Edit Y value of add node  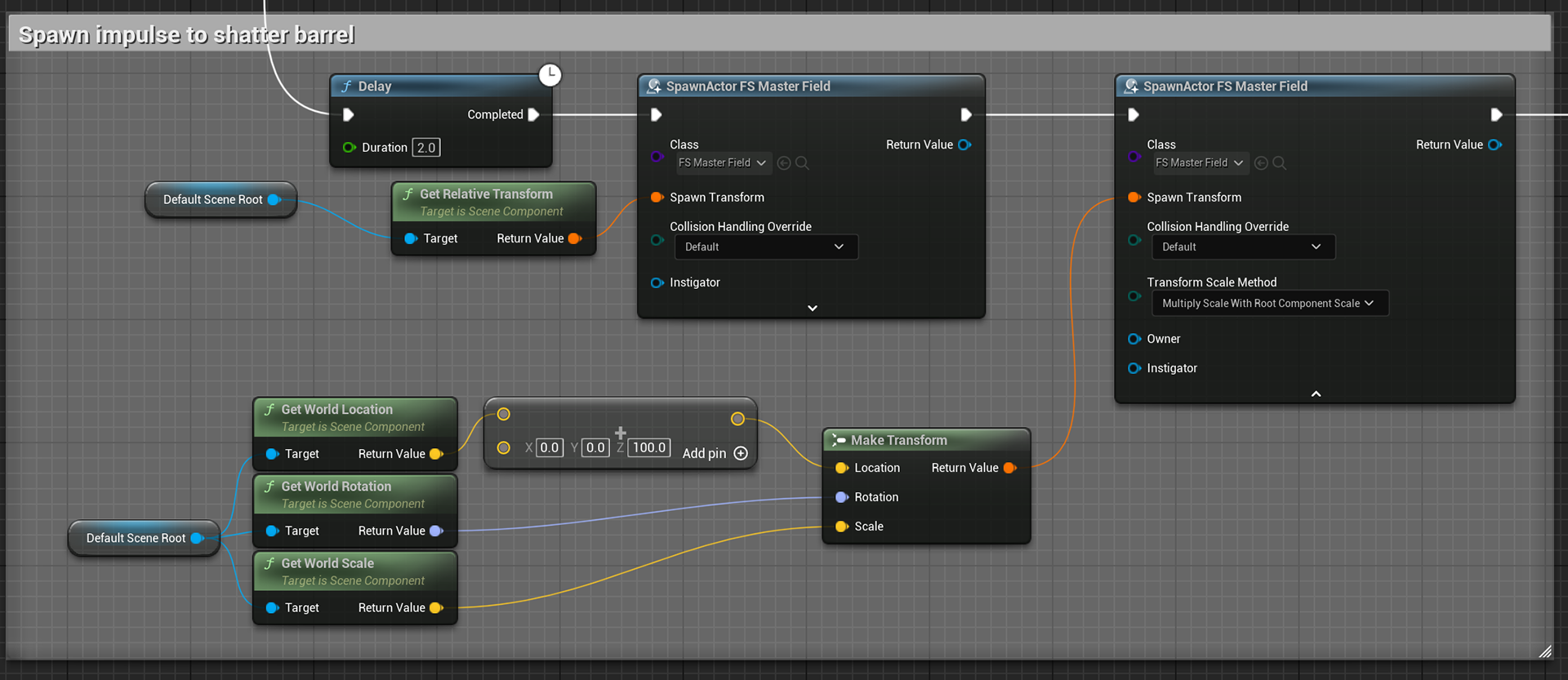click(595, 448)
